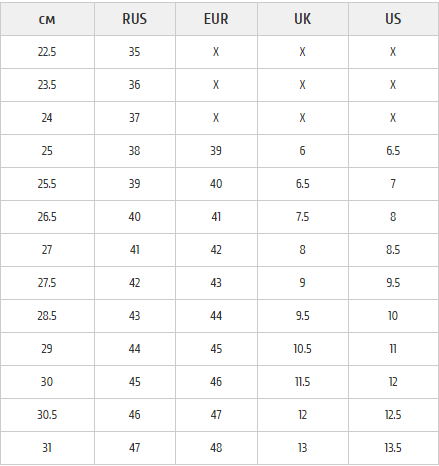The image size is (439, 466).
Task: Click the CM column header
Action: coord(47,19)
